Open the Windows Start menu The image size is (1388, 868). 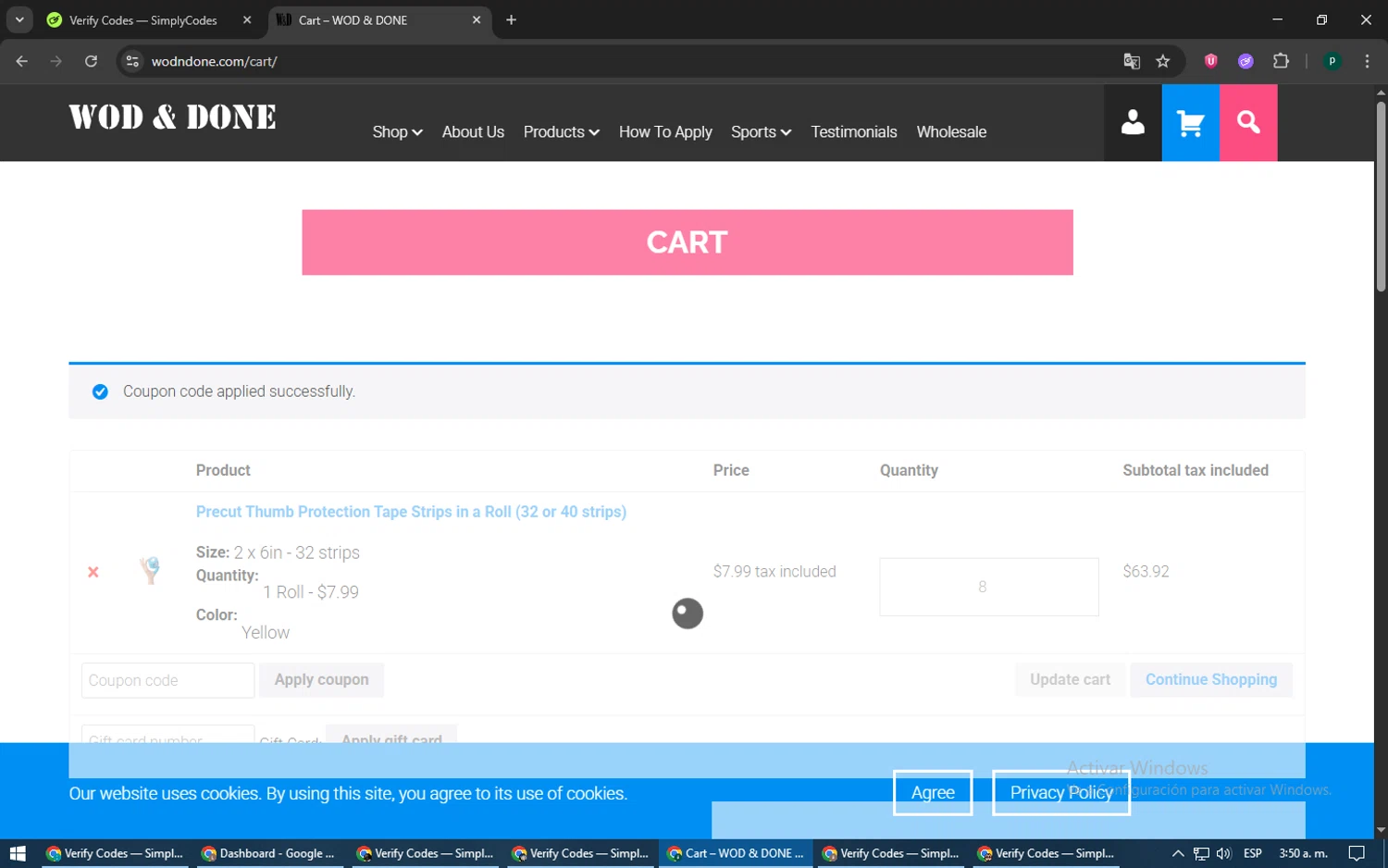pyautogui.click(x=18, y=853)
